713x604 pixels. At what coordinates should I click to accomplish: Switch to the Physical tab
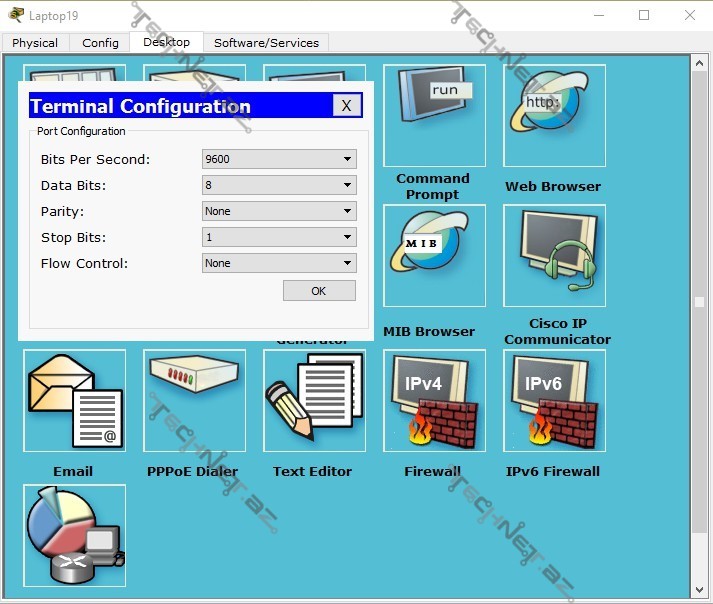(35, 43)
